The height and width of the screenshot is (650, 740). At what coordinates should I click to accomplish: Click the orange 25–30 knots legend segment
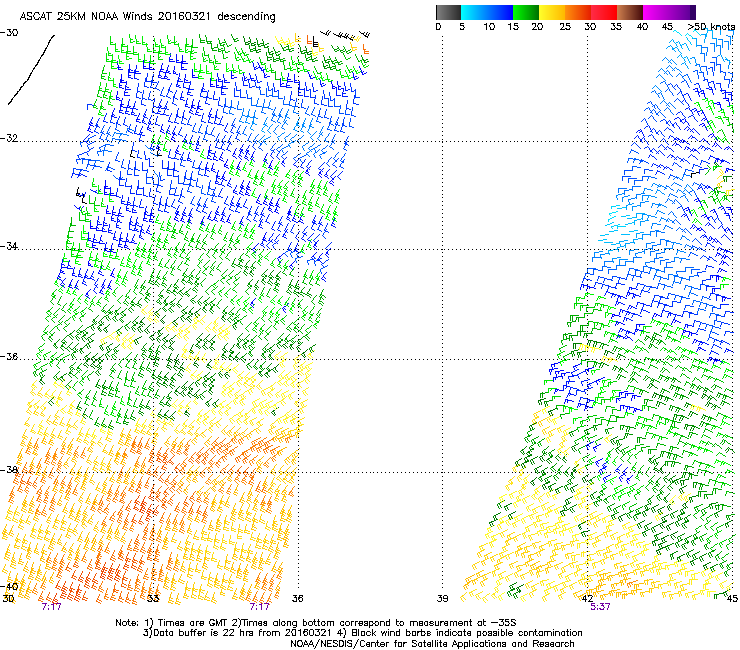point(578,12)
